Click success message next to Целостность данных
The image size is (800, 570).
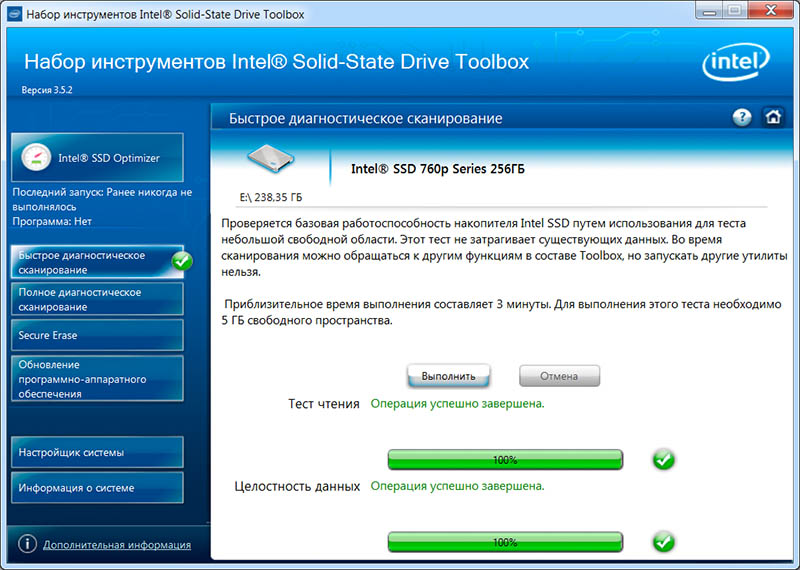pyautogui.click(x=457, y=486)
